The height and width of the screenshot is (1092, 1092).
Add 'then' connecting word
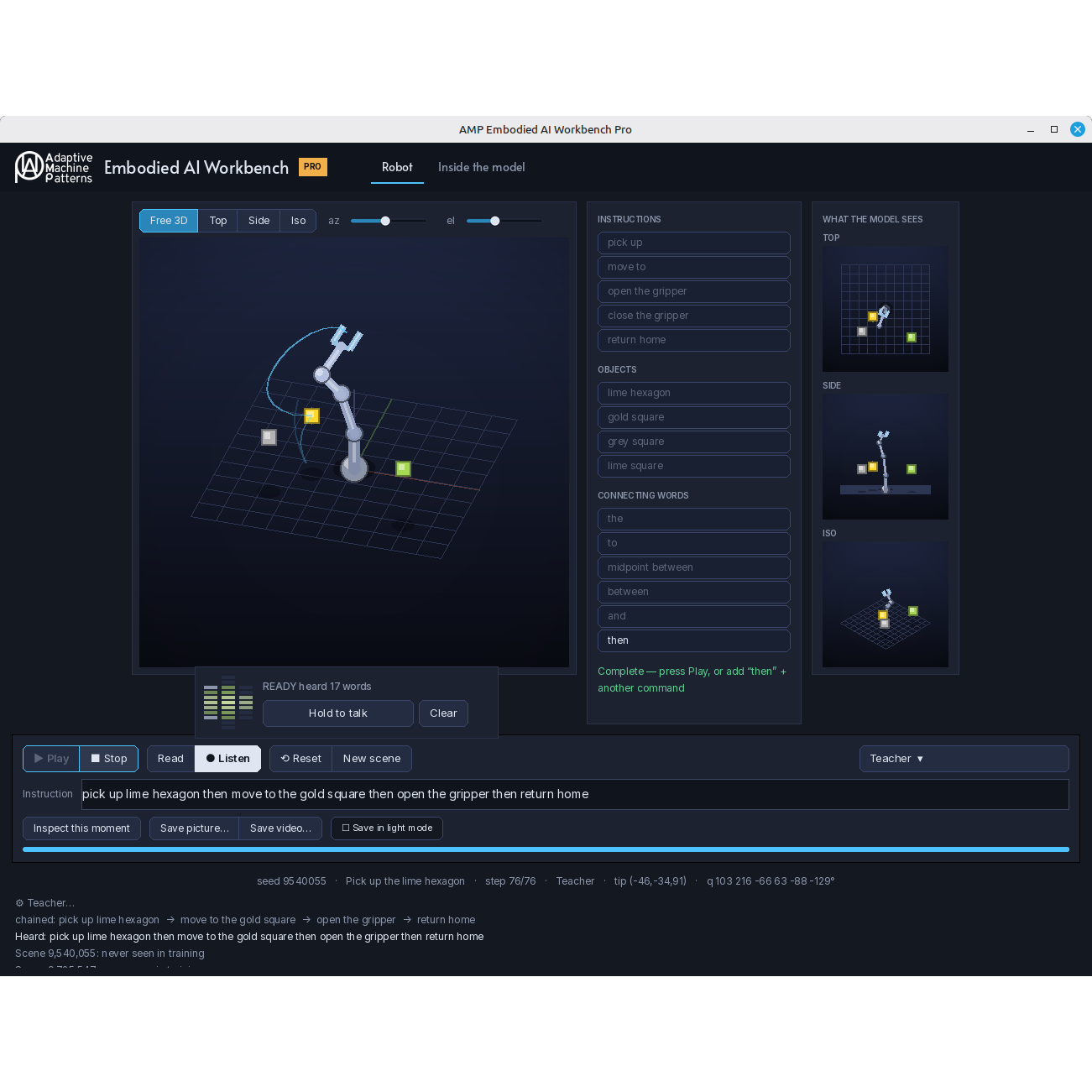tap(693, 640)
